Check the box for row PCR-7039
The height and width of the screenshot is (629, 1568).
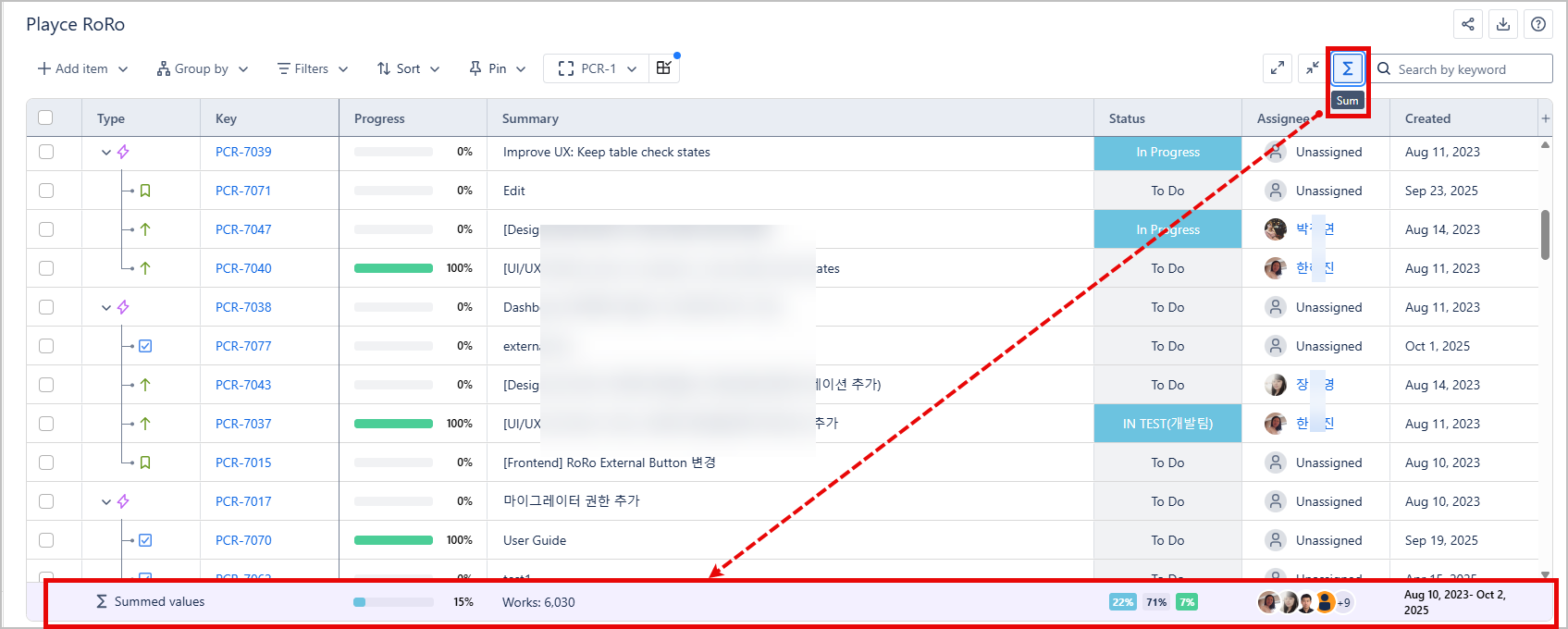(46, 152)
